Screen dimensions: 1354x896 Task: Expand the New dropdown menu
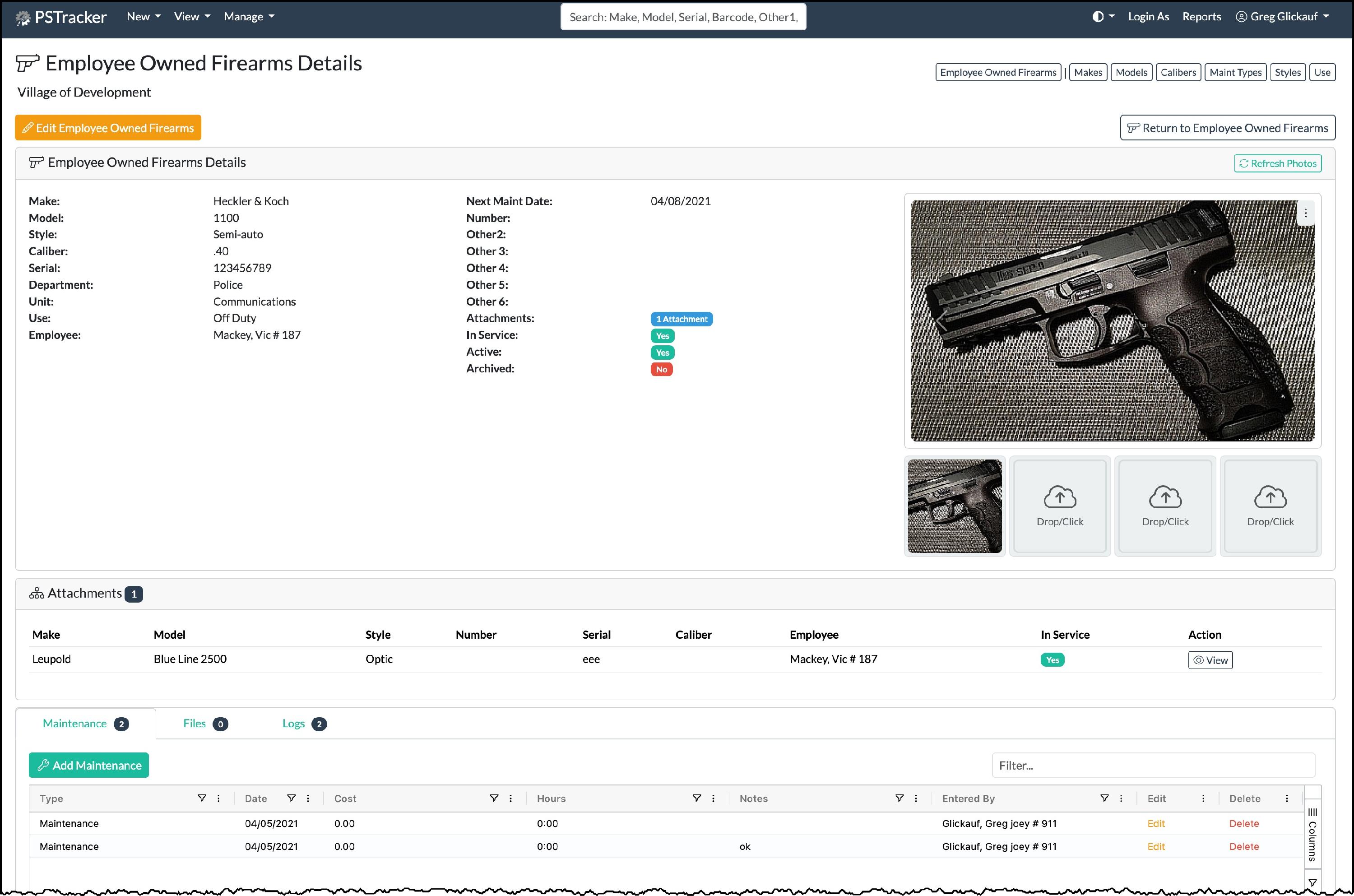coord(144,17)
